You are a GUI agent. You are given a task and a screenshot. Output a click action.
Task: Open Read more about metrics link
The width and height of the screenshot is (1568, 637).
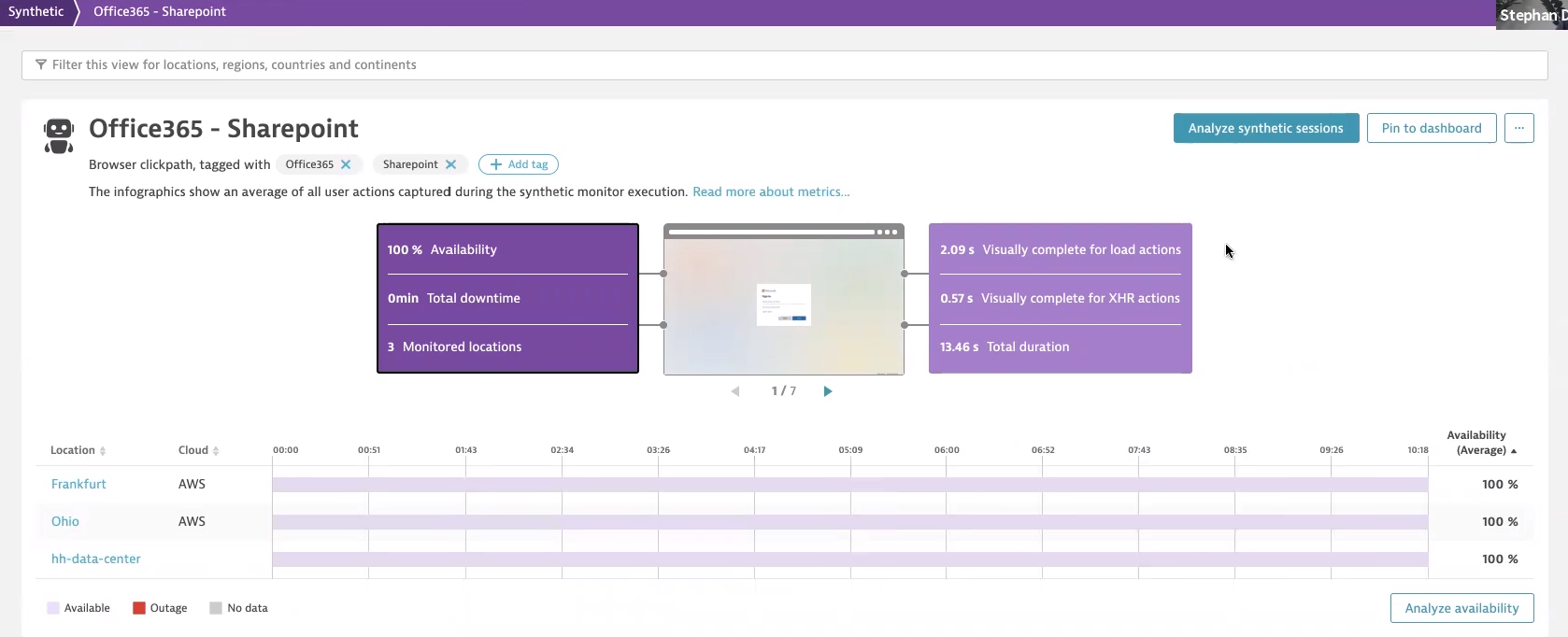[x=771, y=191]
